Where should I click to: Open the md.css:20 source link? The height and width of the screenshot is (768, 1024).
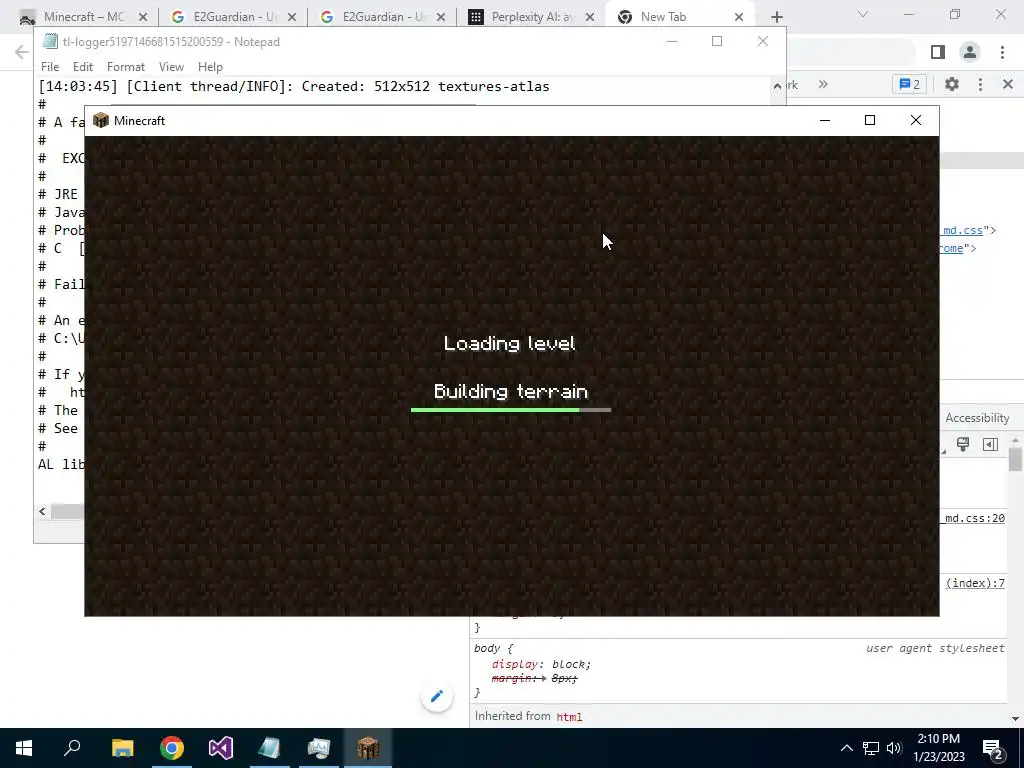[x=974, y=518]
